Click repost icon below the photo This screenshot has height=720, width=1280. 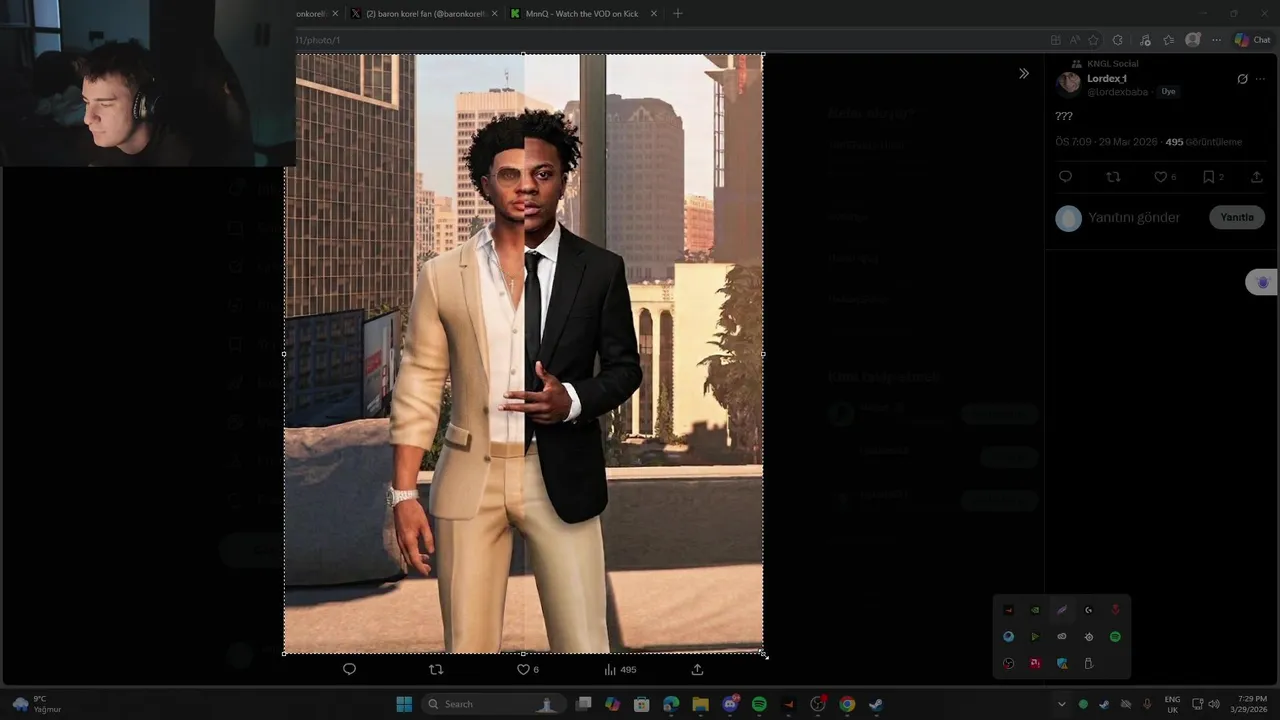click(435, 669)
